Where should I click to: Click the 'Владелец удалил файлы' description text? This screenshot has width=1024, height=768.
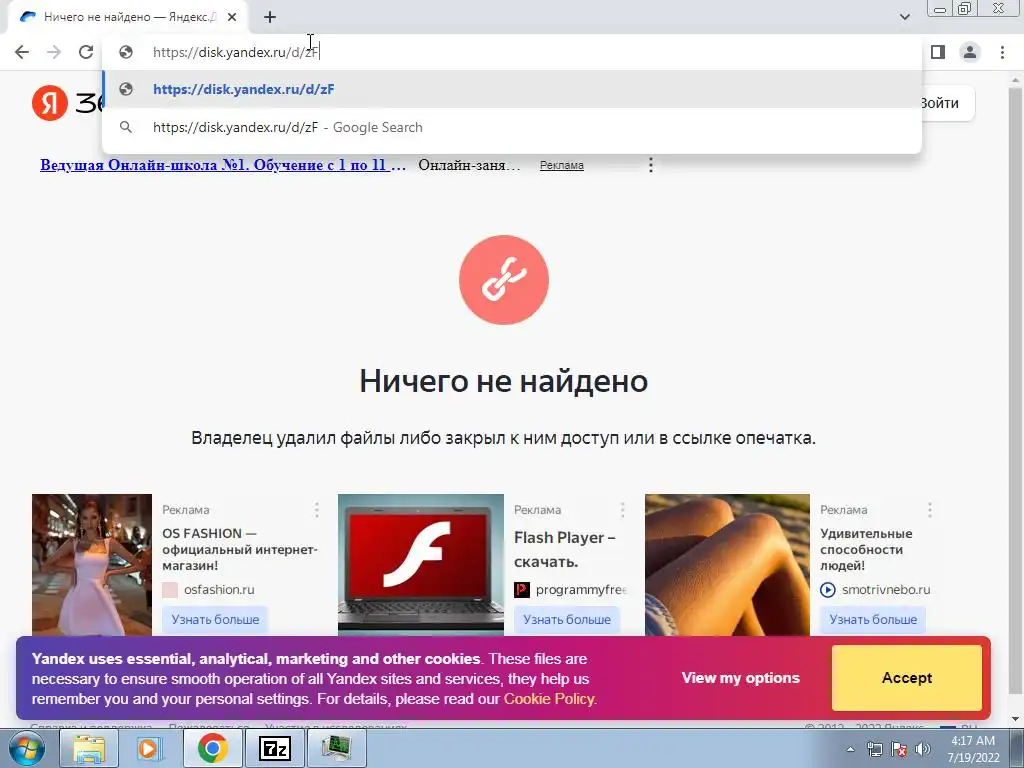[x=504, y=438]
